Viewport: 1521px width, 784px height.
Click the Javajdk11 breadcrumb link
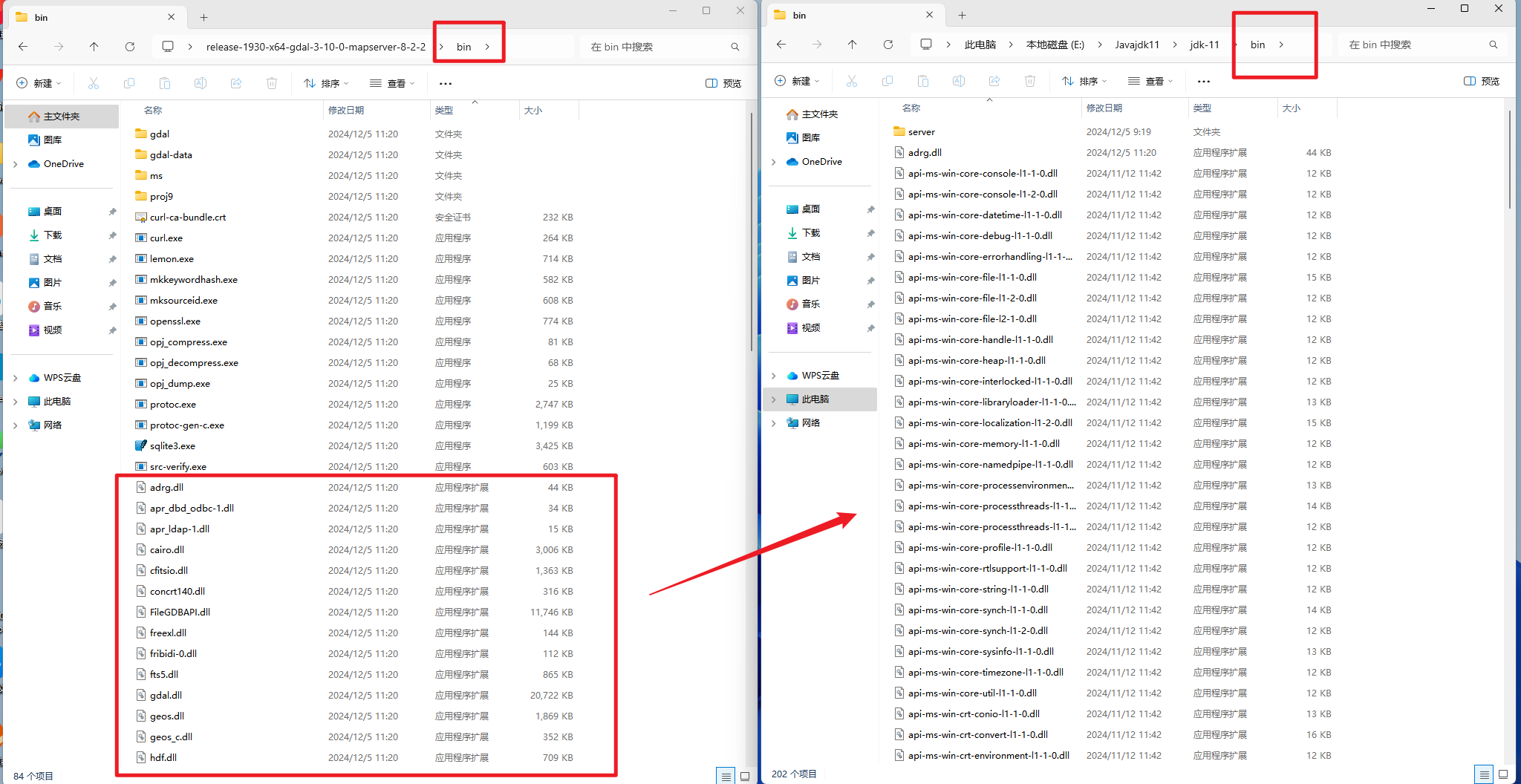tap(1137, 45)
